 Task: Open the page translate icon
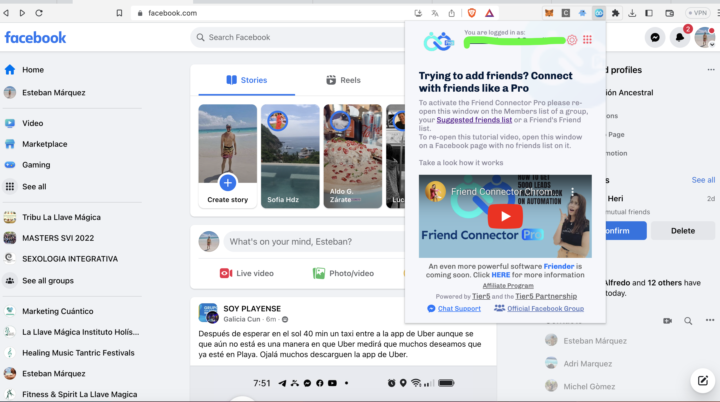tap(435, 13)
